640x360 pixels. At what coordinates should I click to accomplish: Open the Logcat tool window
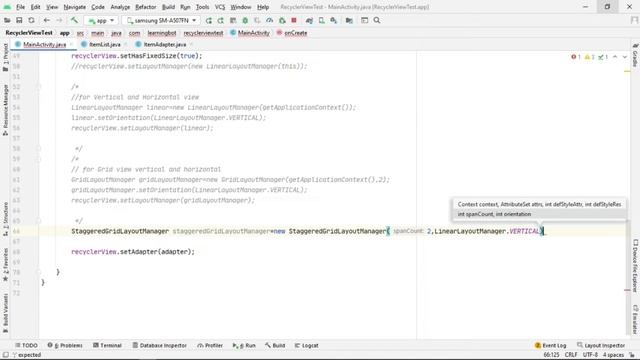(x=307, y=345)
